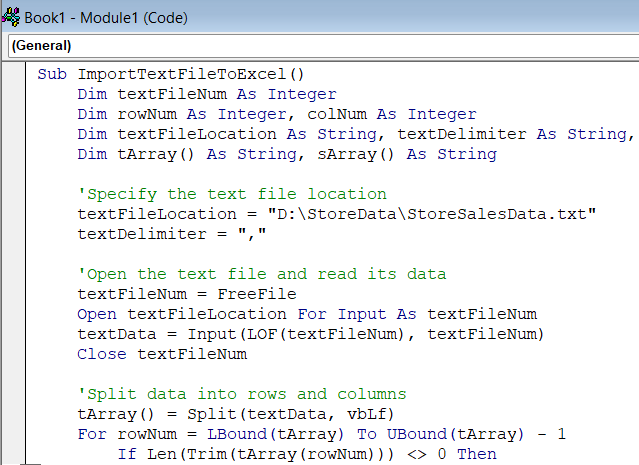The image size is (639, 465).
Task: Click the comment 'Split data into rows and columns'
Action: point(242,394)
